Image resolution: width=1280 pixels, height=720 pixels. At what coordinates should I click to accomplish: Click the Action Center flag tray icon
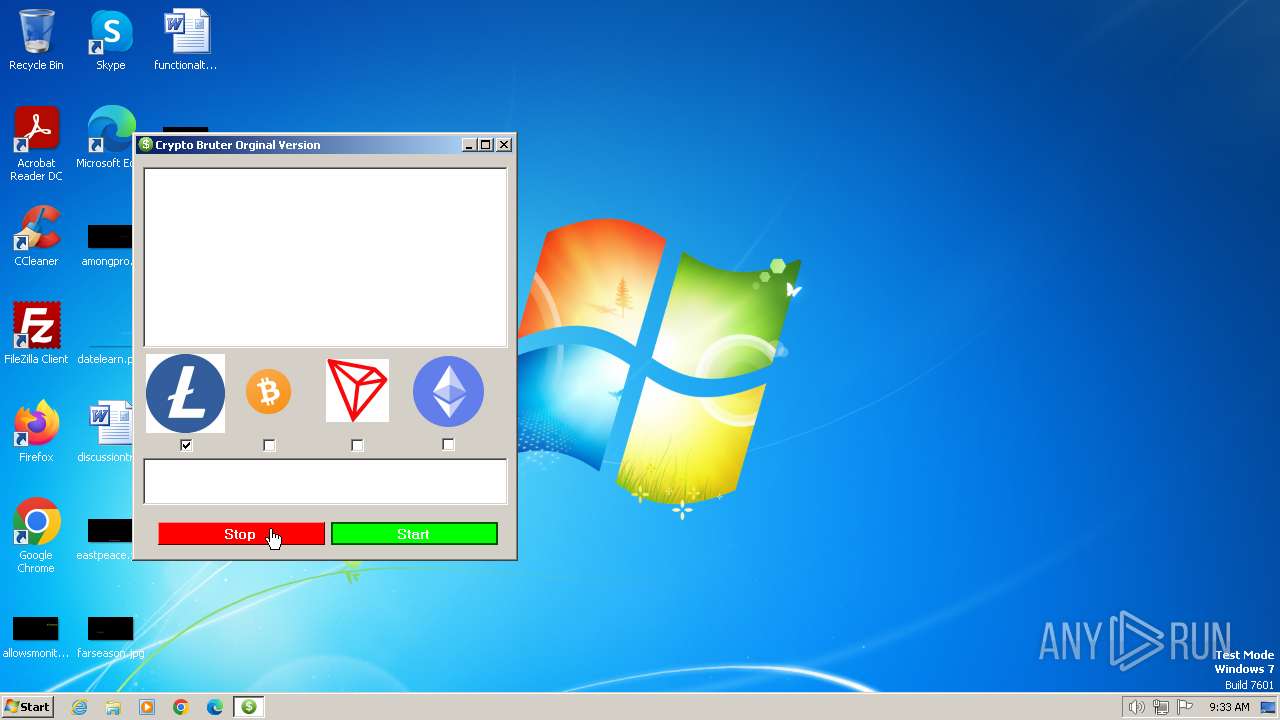pos(1185,707)
